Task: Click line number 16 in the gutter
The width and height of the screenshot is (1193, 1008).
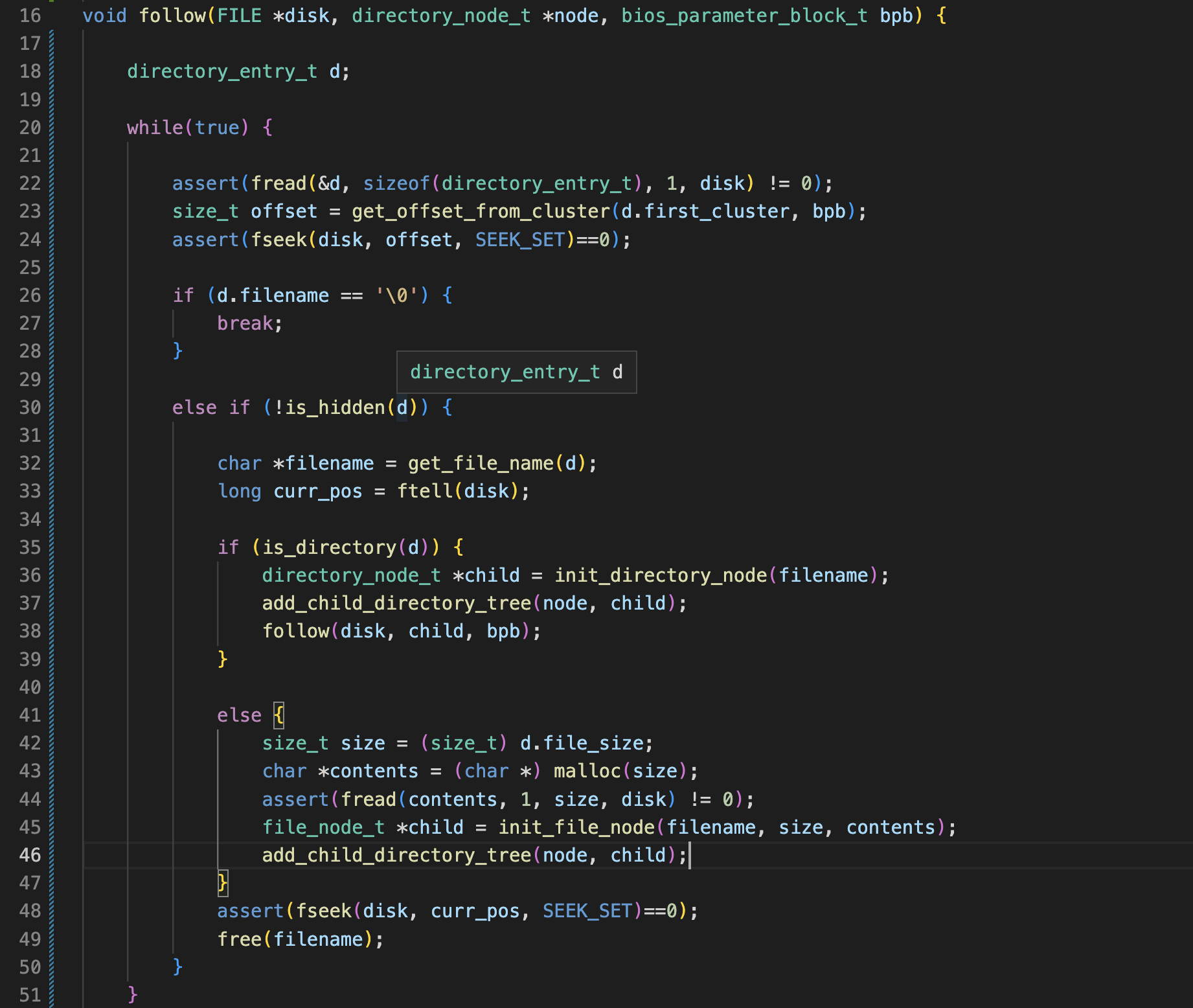Action: pyautogui.click(x=30, y=16)
